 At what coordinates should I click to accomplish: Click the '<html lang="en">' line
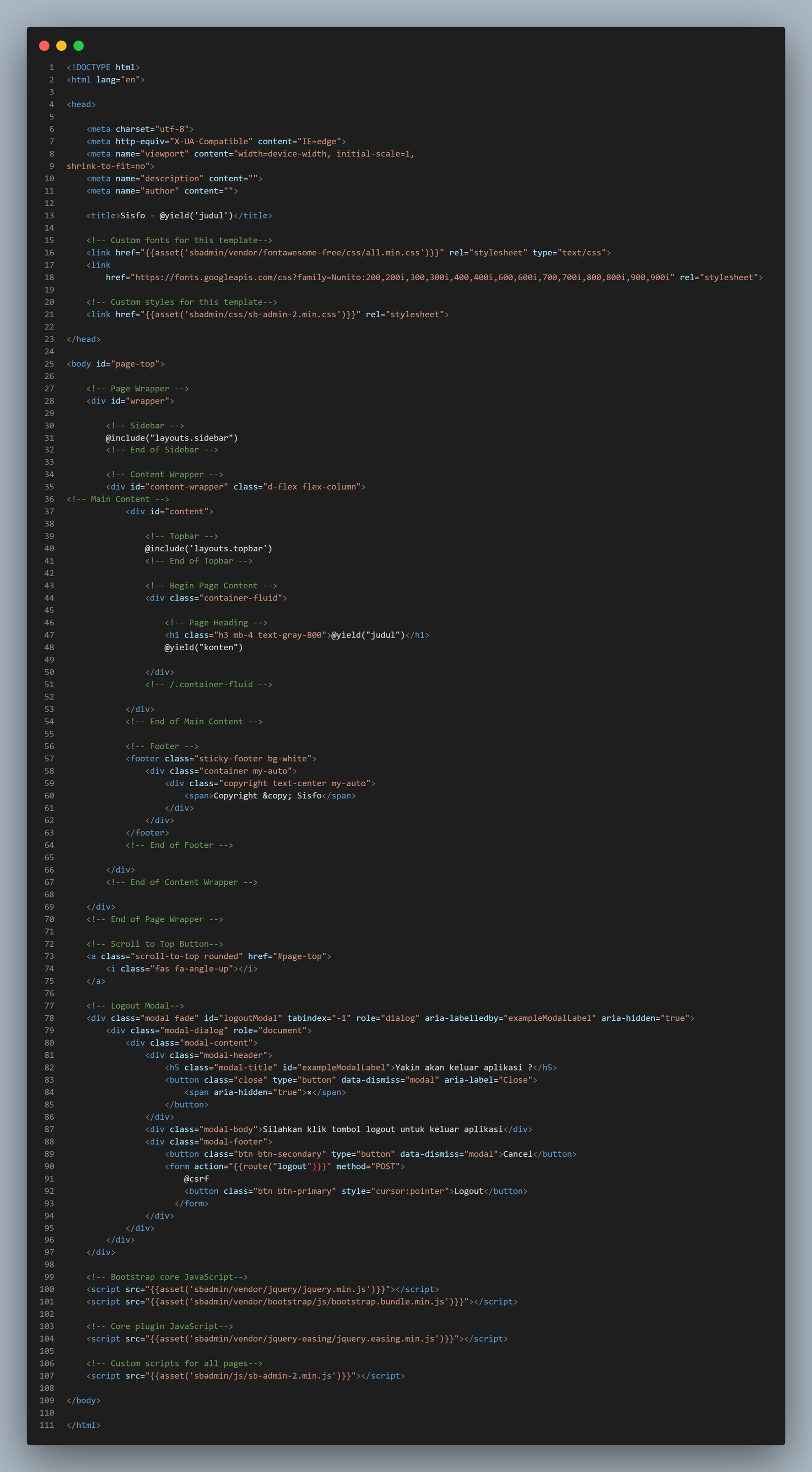106,80
